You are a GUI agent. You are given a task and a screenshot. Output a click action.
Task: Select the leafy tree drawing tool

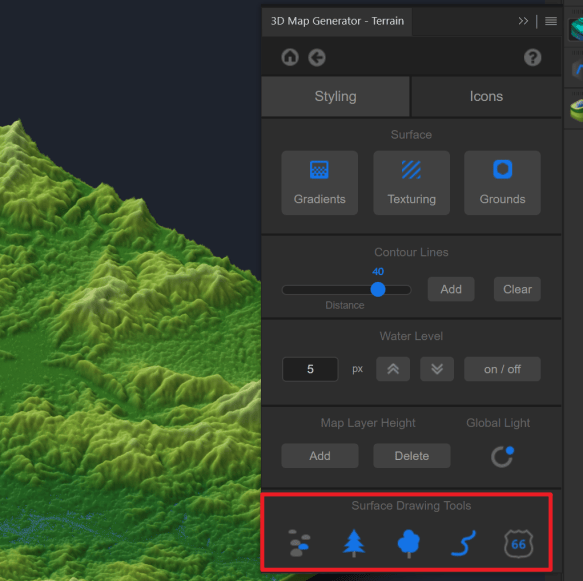click(409, 544)
